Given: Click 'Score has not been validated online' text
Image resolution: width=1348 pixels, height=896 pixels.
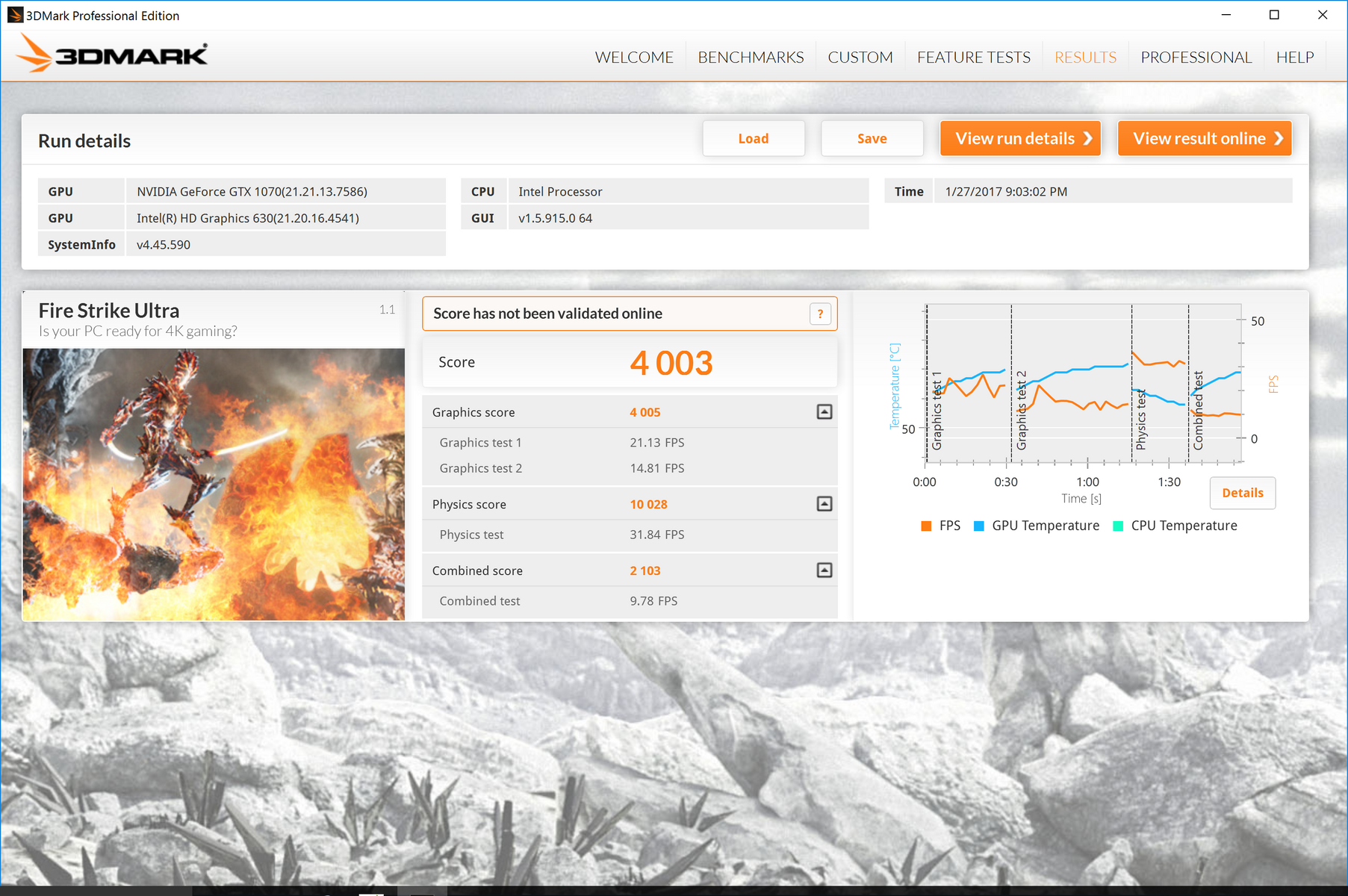Looking at the screenshot, I should pos(547,314).
